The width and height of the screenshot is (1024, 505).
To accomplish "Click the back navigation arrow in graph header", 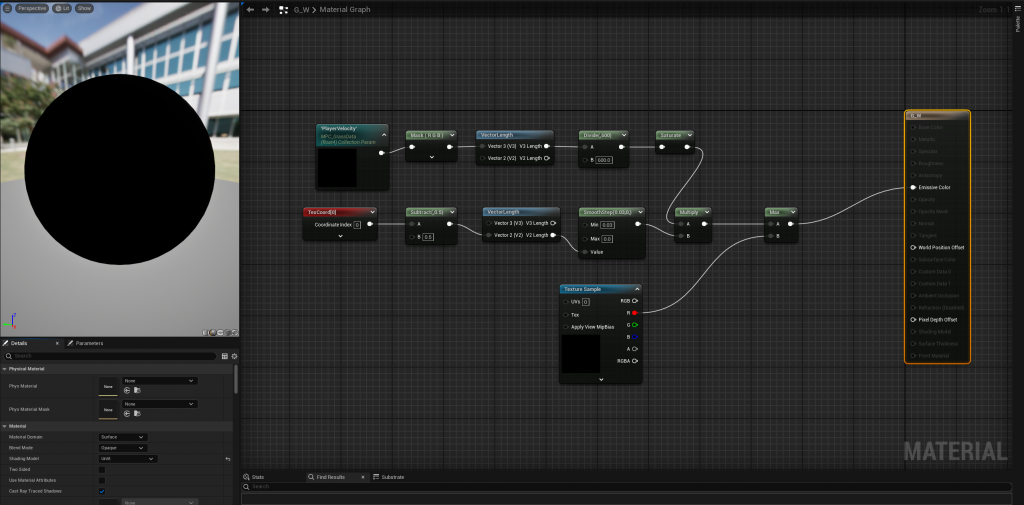I will click(x=250, y=9).
